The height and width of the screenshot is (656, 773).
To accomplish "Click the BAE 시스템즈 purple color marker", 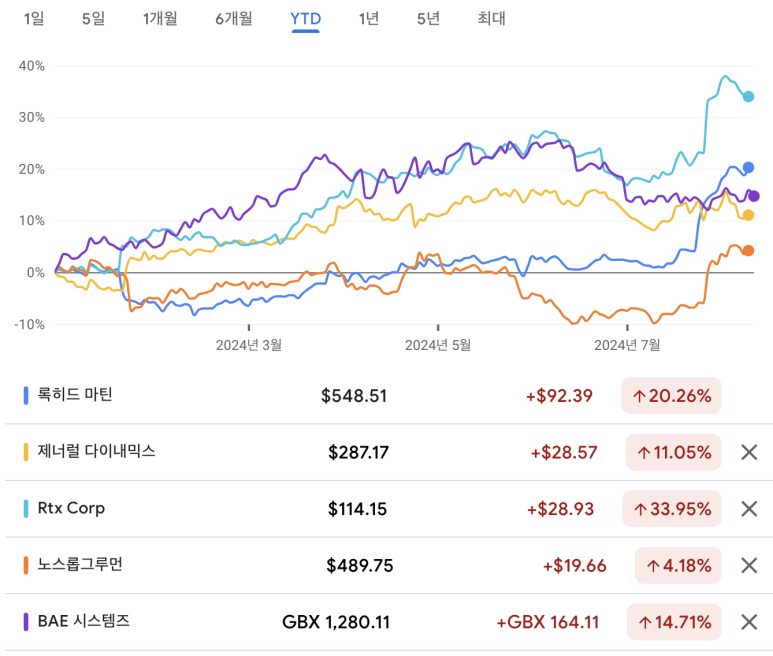I will (x=26, y=622).
